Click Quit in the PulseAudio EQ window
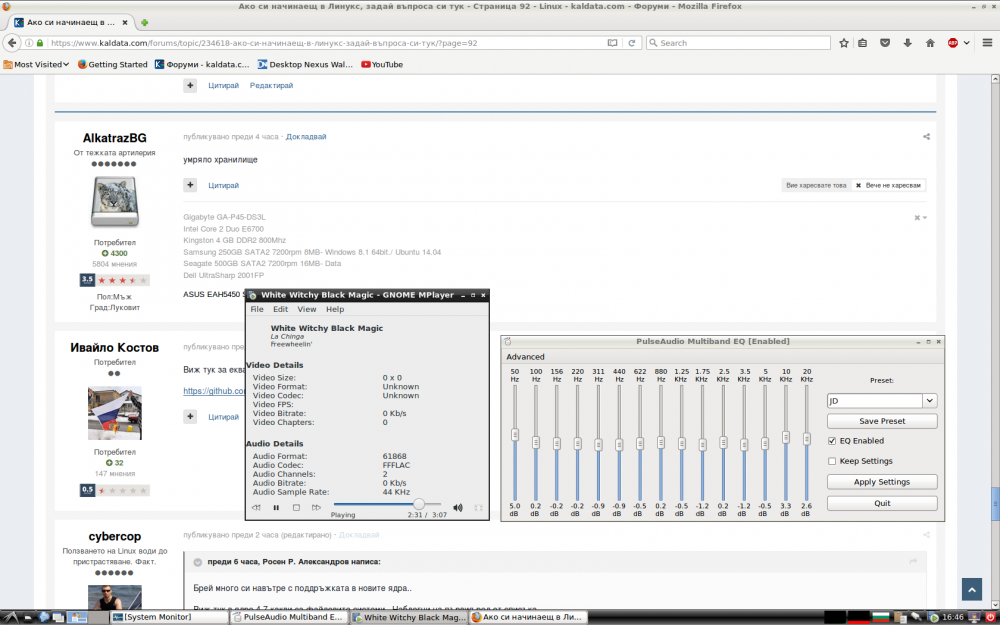The height and width of the screenshot is (625, 1000). (x=882, y=503)
